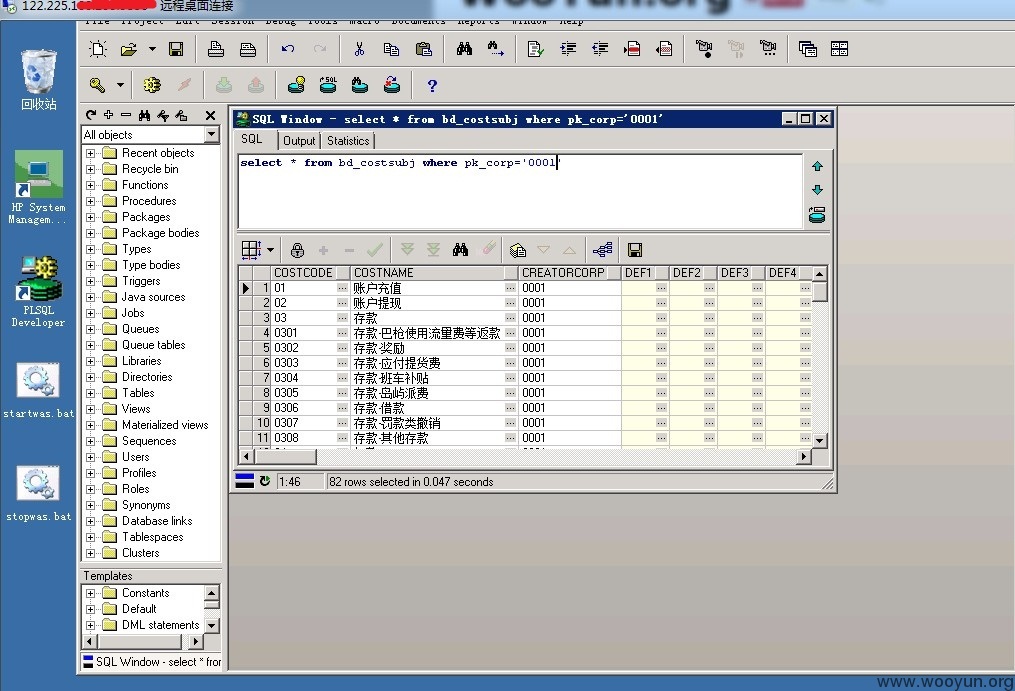Click the Help question mark icon
1015x691 pixels.
[x=432, y=85]
